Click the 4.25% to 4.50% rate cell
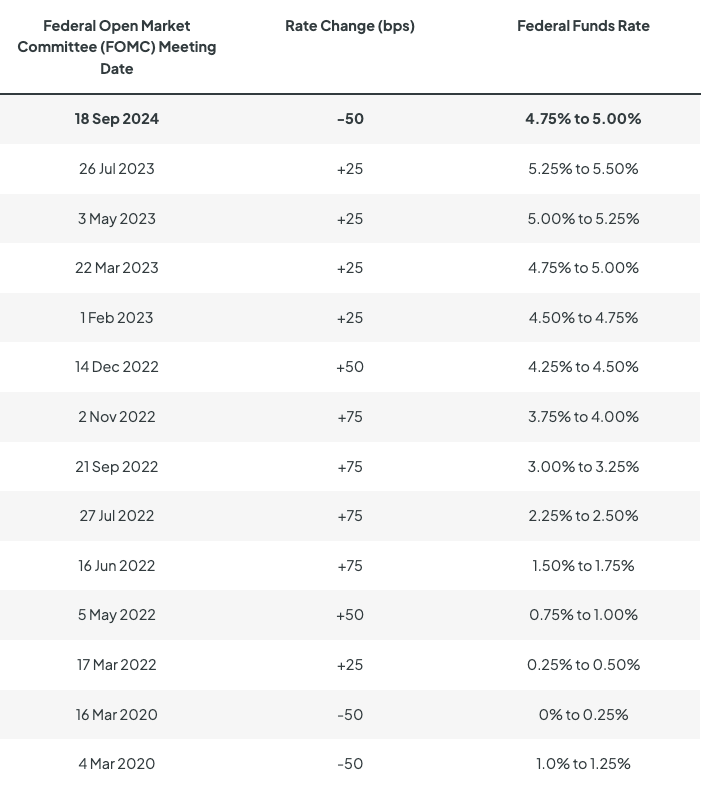Viewport: 701px width, 794px height. 583,367
